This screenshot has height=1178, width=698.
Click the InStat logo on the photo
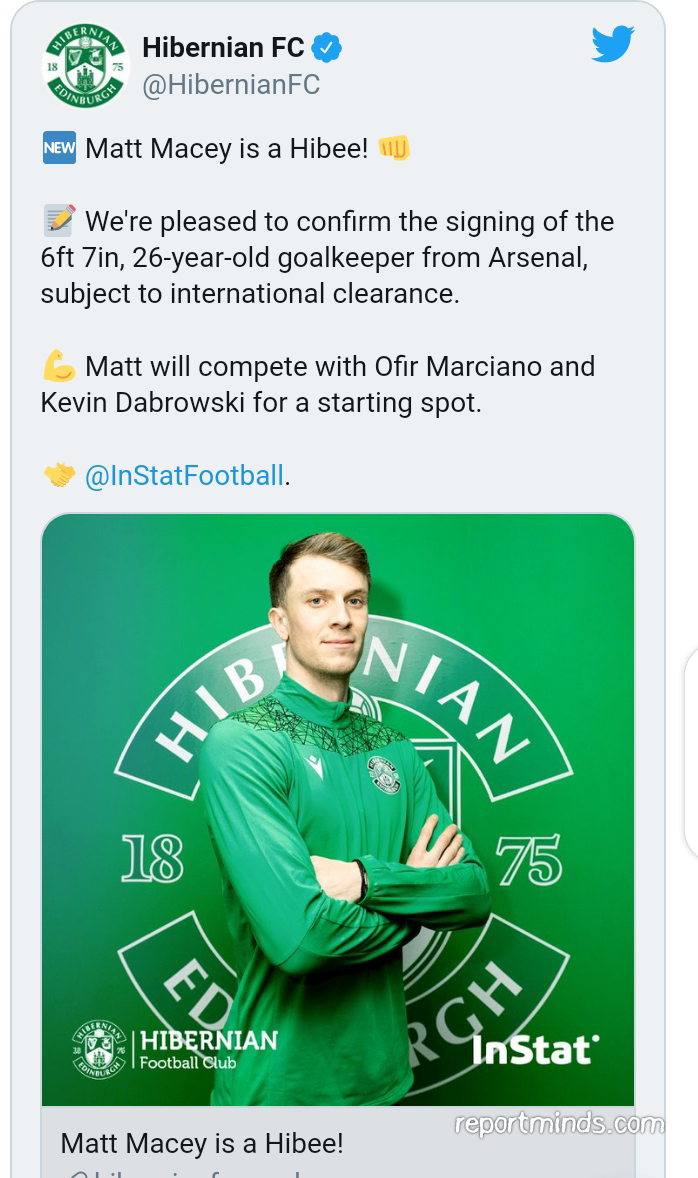pyautogui.click(x=535, y=1049)
